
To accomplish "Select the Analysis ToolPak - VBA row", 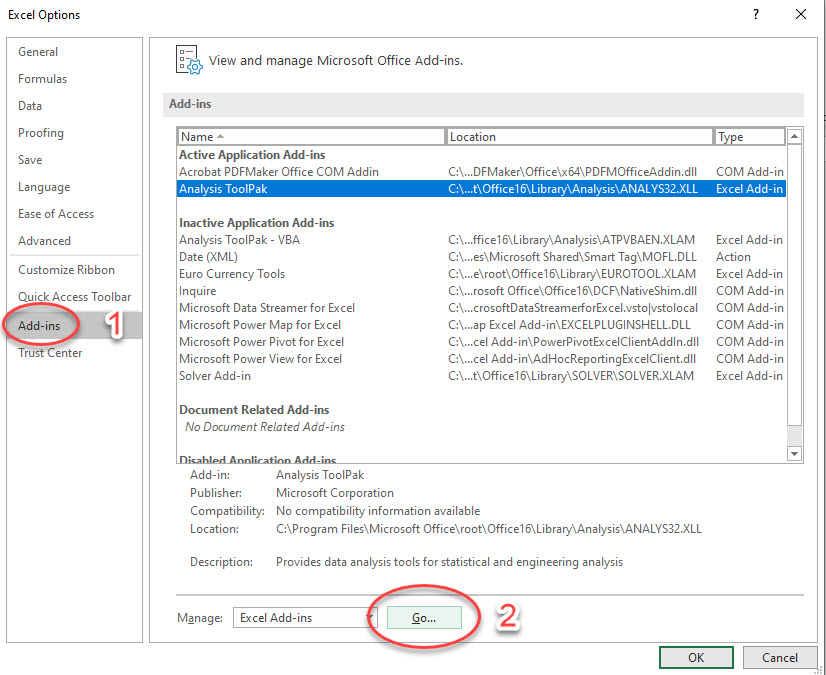I will [481, 240].
